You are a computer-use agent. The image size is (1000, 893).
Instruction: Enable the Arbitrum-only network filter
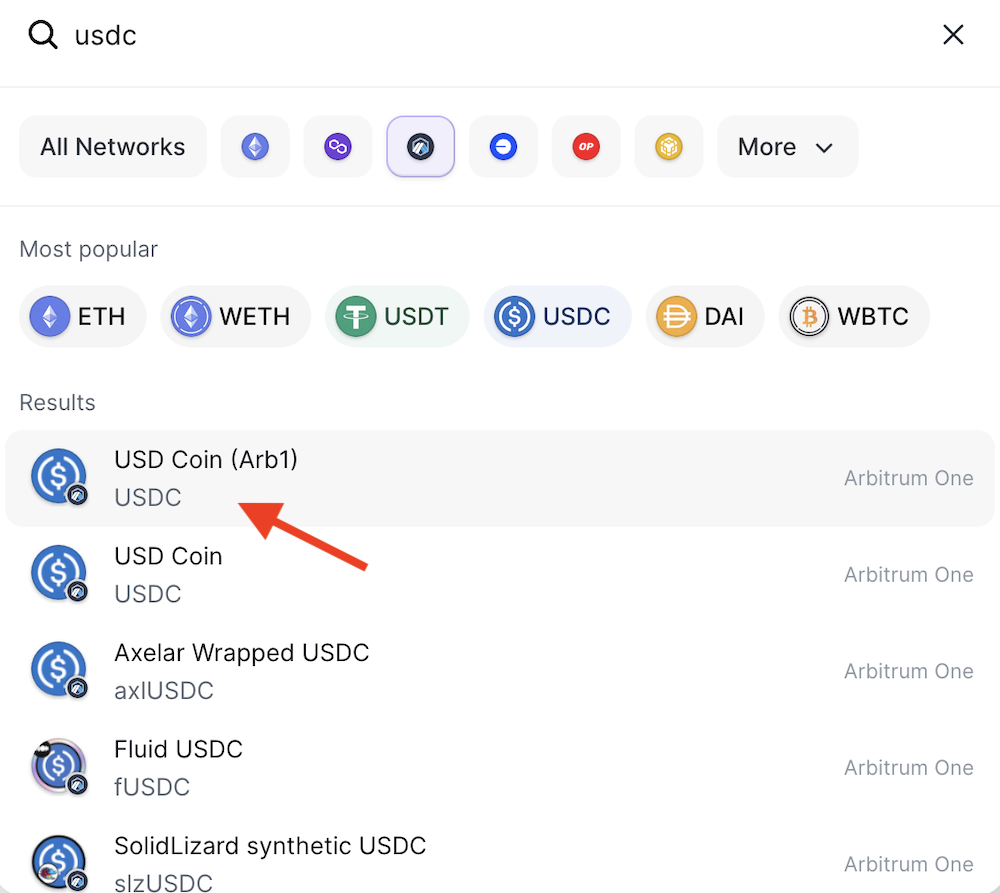click(x=420, y=146)
